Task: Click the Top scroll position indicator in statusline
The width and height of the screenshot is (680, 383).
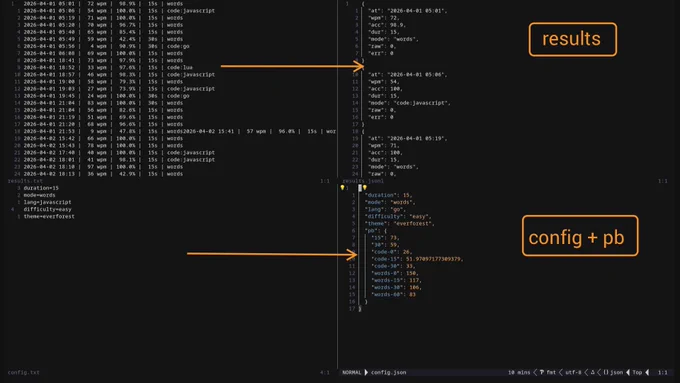Action: (637, 372)
